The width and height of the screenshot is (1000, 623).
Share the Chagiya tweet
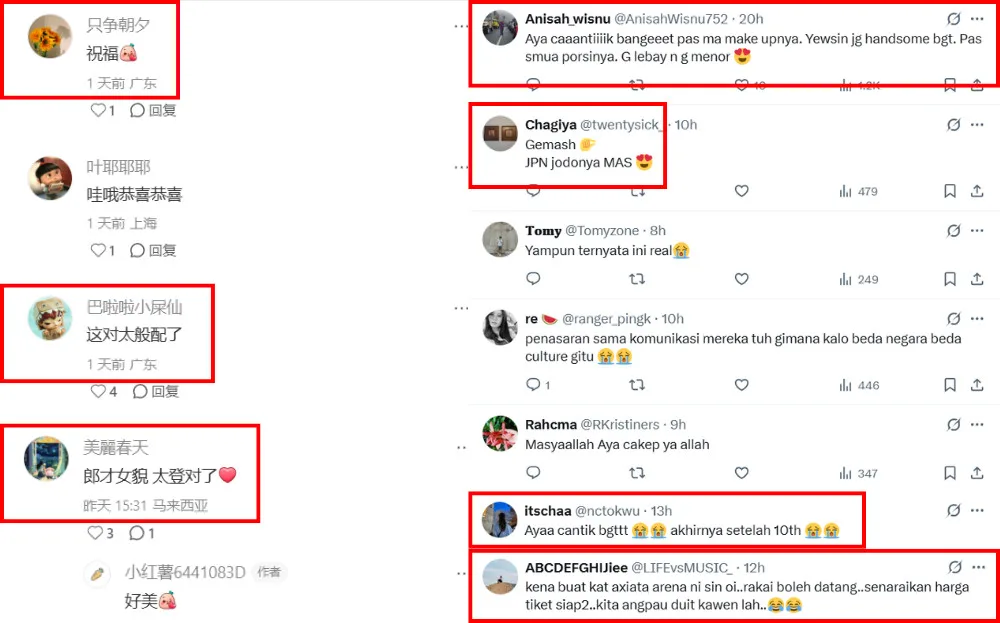[x=976, y=191]
